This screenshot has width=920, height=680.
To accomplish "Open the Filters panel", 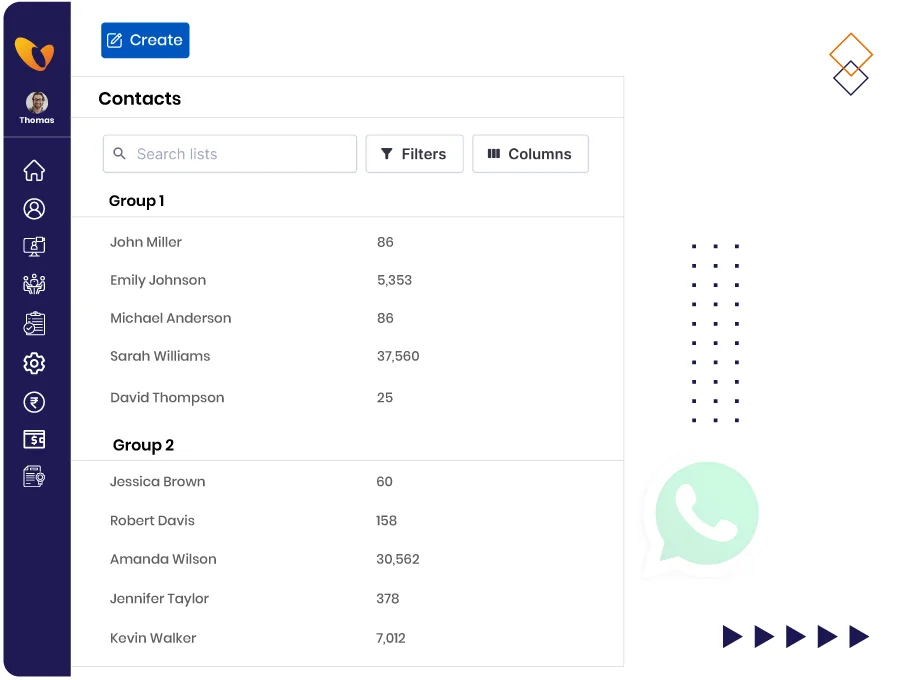I will (414, 154).
